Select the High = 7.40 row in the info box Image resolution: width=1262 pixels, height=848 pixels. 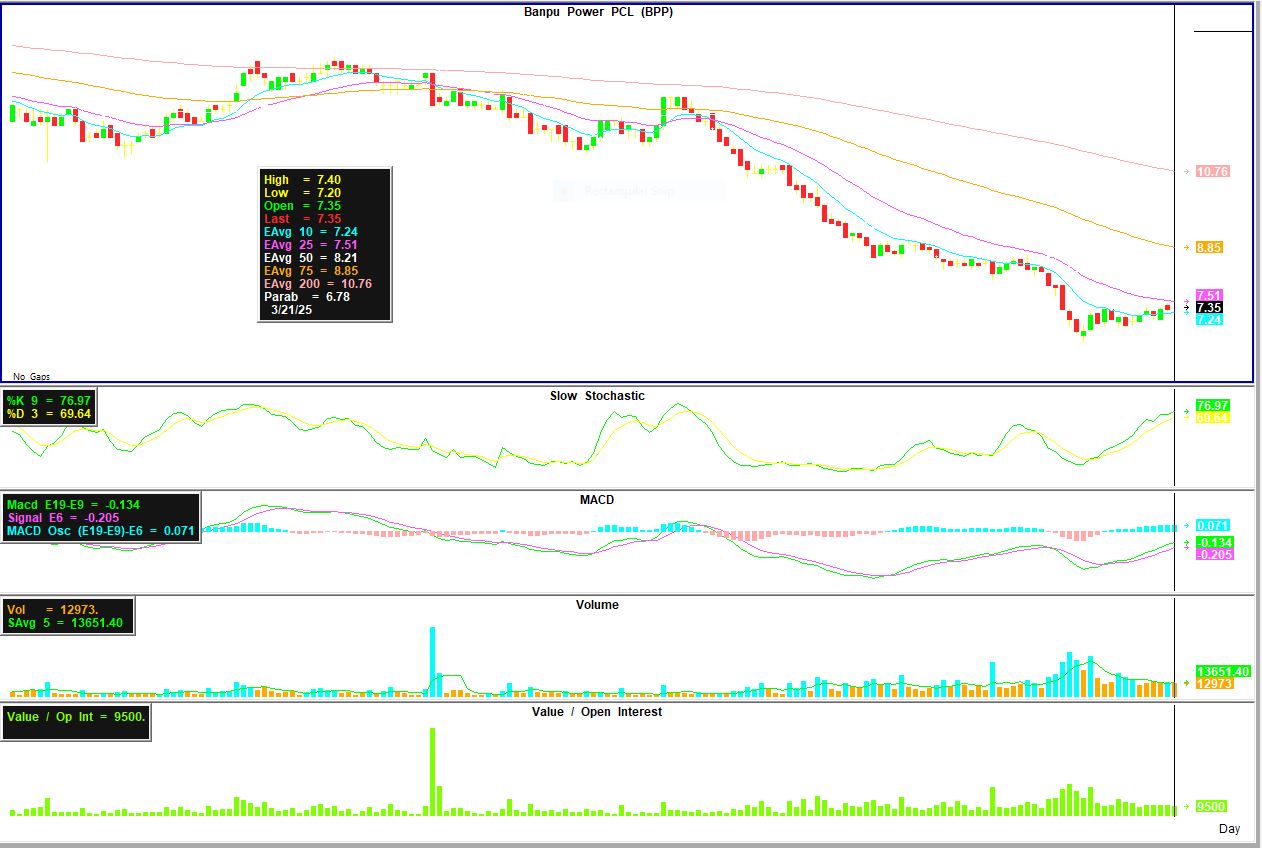(302, 180)
